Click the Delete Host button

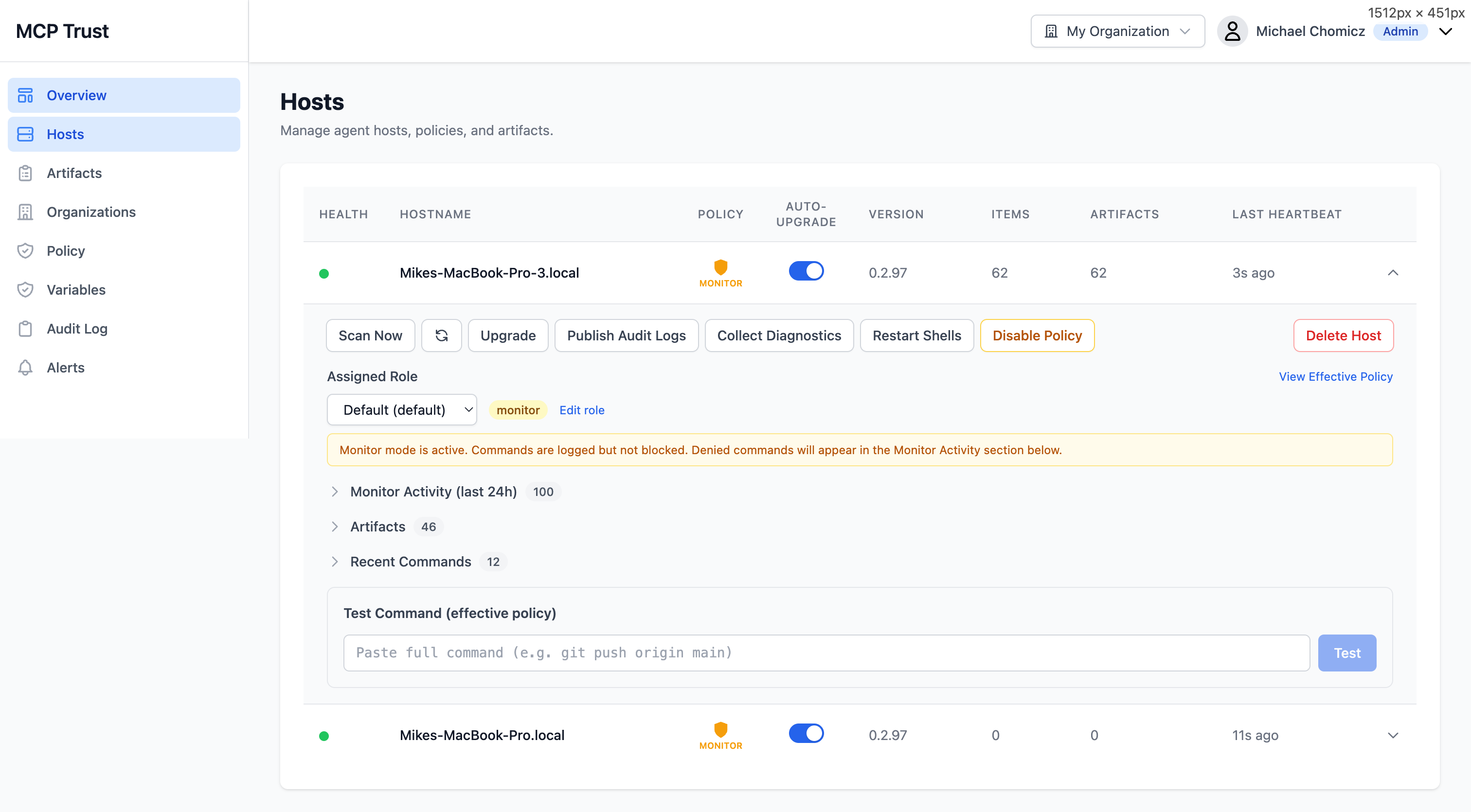pos(1343,335)
